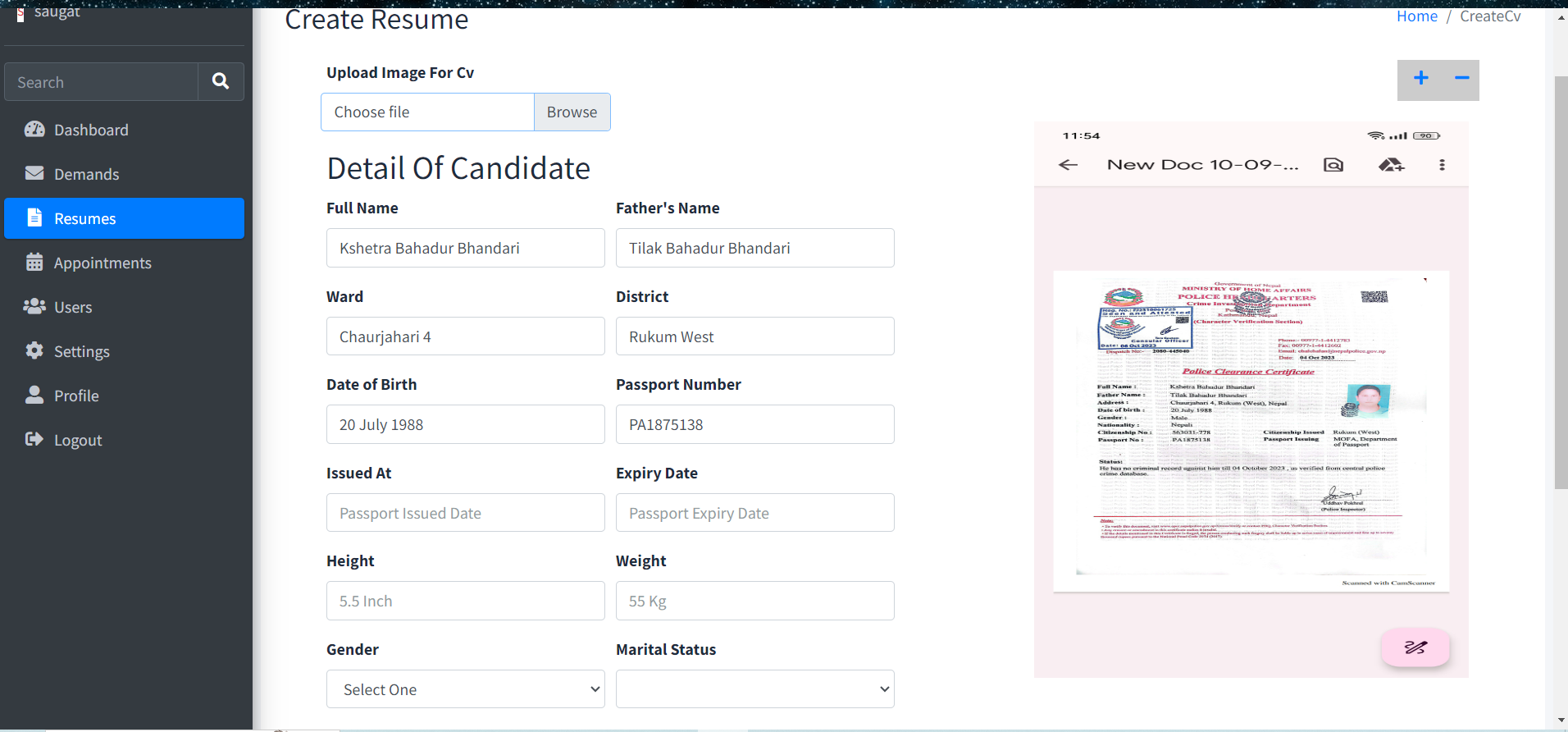
Task: Click the Appointments calendar icon
Action: coord(34,263)
